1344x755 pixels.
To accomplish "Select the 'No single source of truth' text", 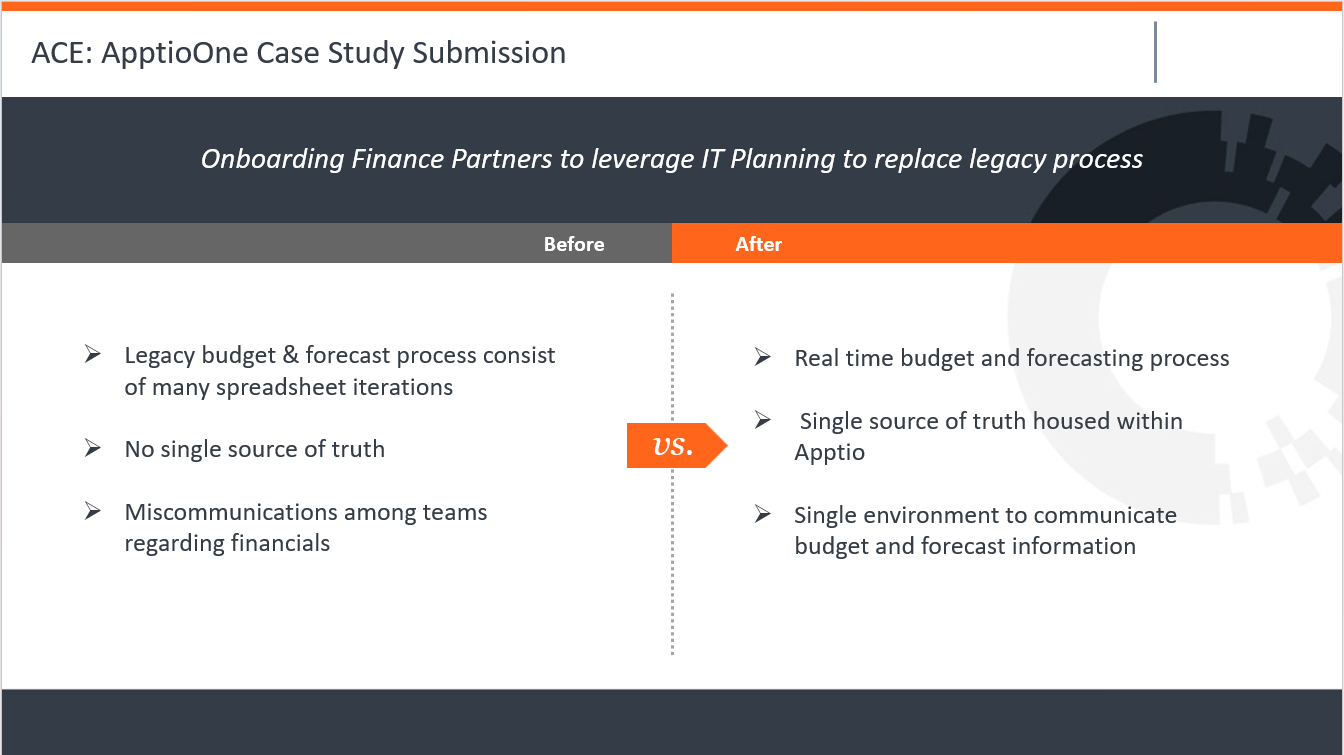I will (255, 449).
